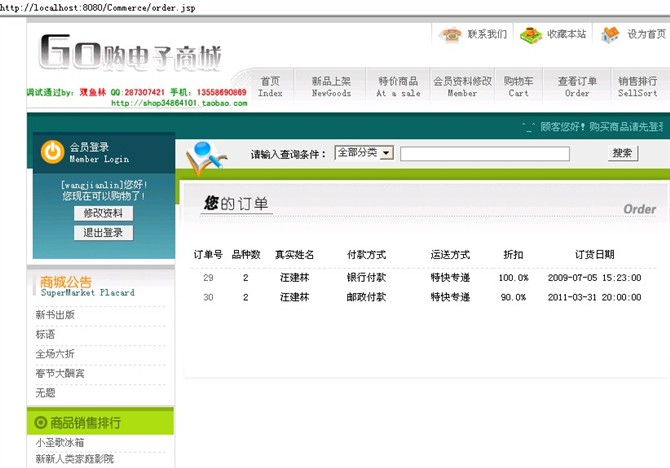Open the 购物车 Cart nav tab
670x468 pixels.
518,86
